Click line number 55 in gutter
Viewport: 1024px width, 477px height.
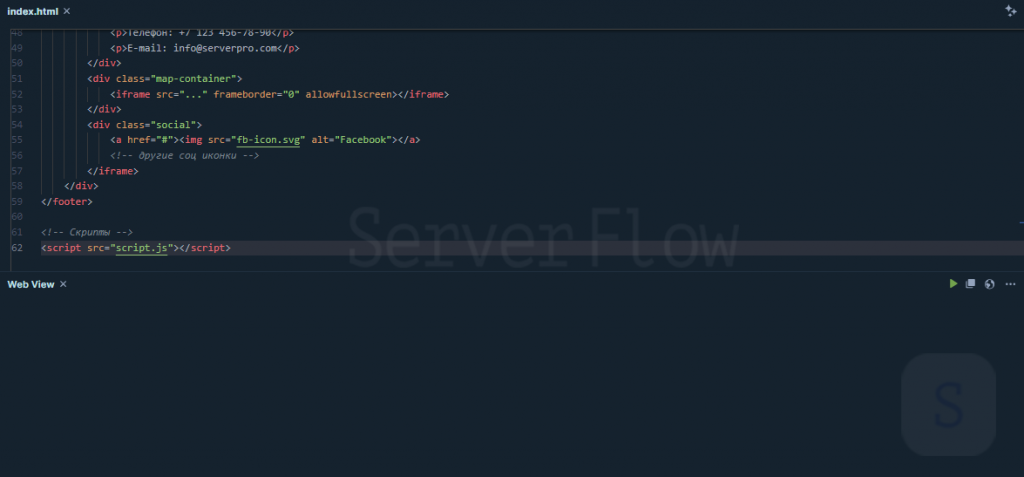[17, 140]
